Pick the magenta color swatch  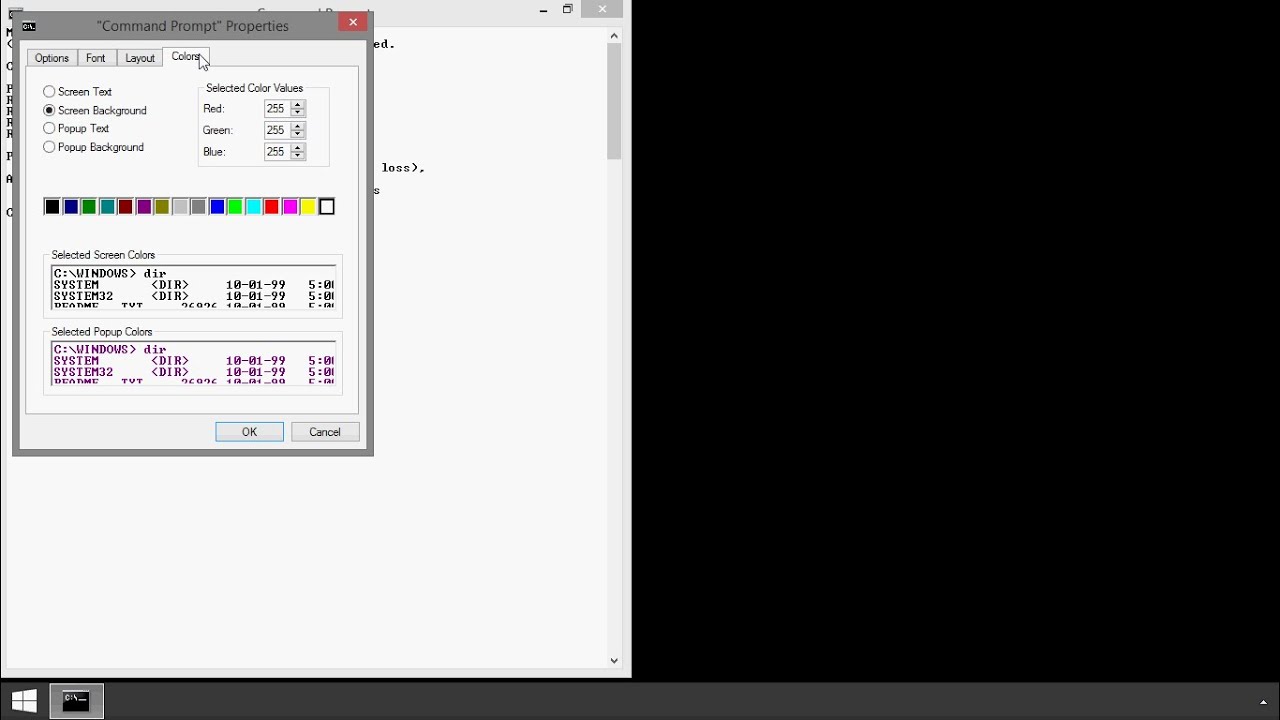(x=290, y=207)
